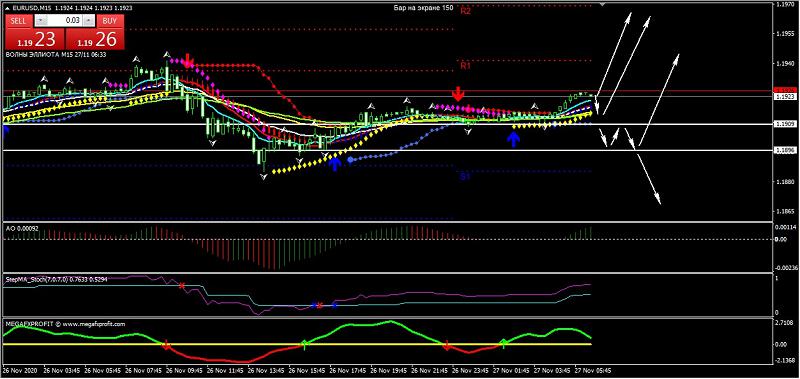Click the blue buy arrow near 26 Nov 17:45

point(335,164)
